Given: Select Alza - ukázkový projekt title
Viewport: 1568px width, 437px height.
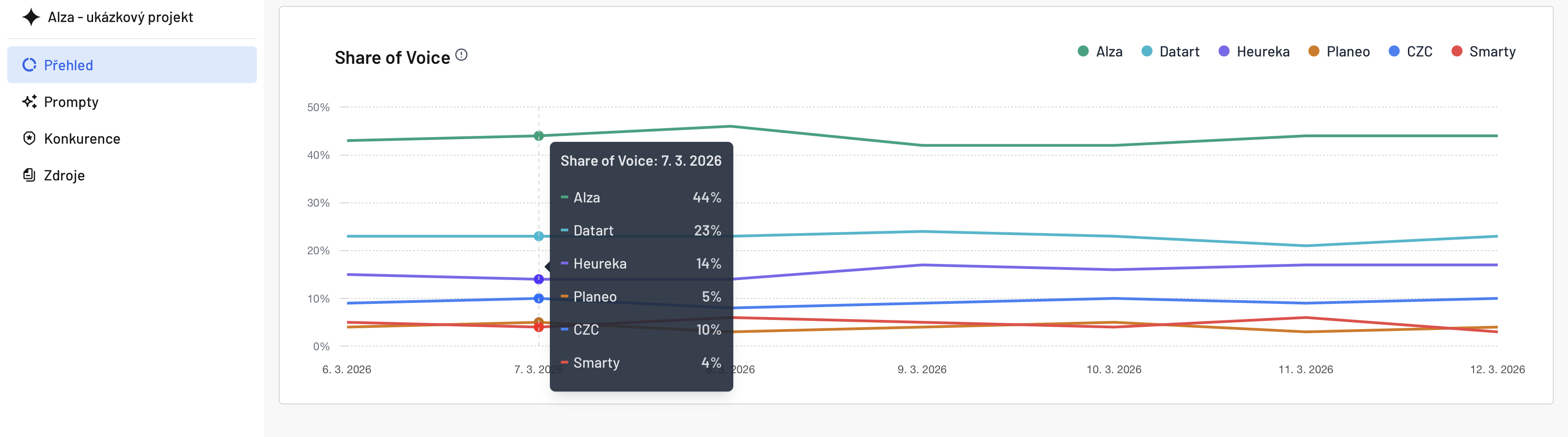Looking at the screenshot, I should pos(120,17).
